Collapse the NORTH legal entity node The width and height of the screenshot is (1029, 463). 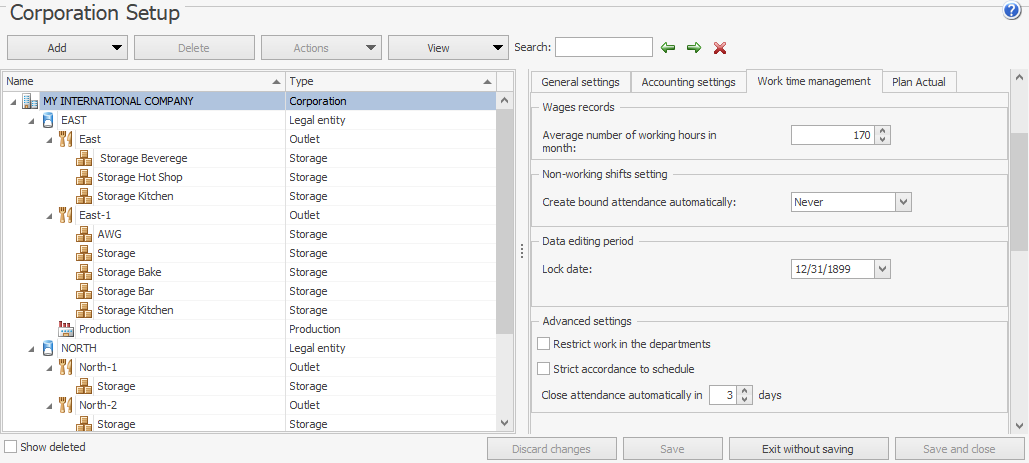coord(31,349)
